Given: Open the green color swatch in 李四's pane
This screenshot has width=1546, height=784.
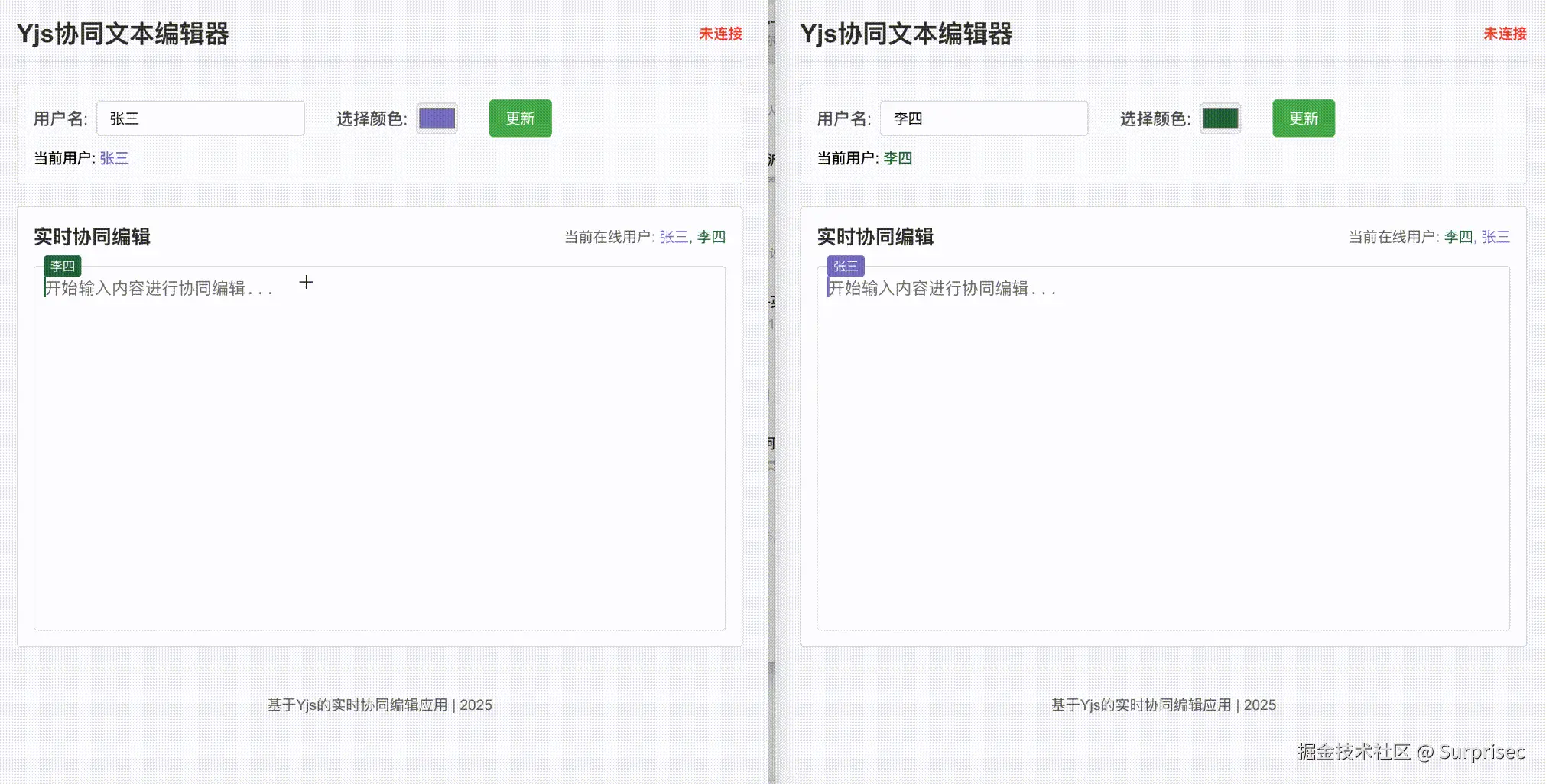Looking at the screenshot, I should pos(1220,118).
